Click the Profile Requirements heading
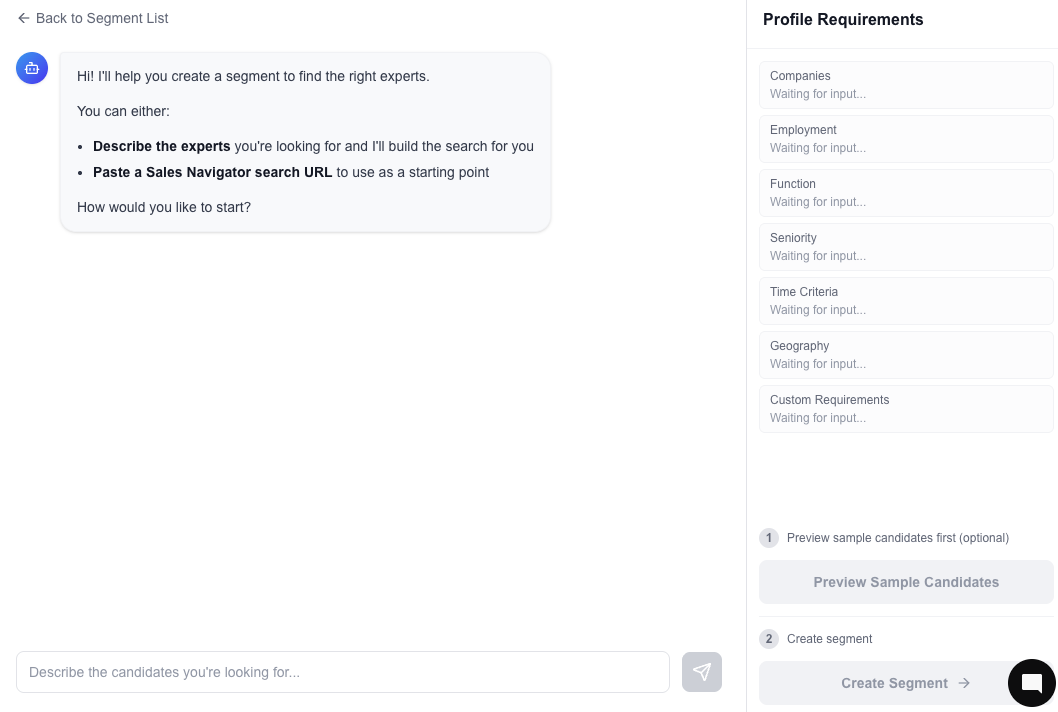1058x712 pixels. point(843,20)
